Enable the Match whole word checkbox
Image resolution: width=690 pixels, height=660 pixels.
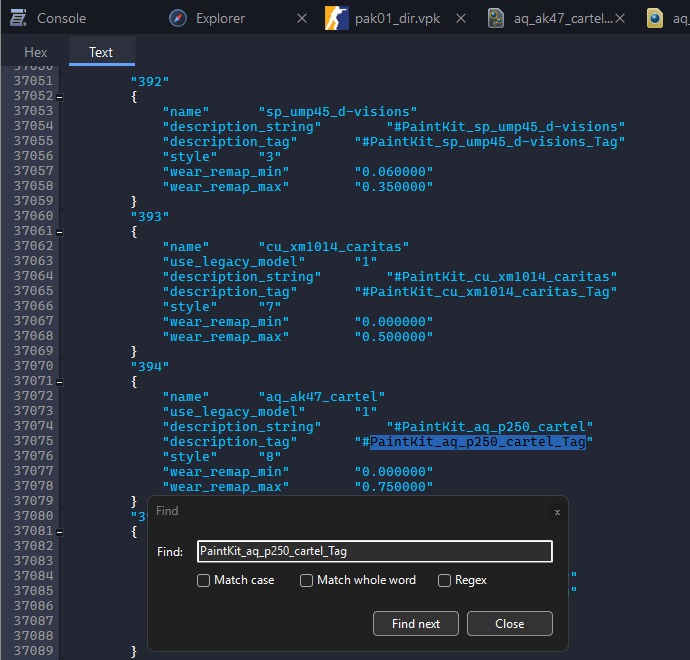click(306, 580)
